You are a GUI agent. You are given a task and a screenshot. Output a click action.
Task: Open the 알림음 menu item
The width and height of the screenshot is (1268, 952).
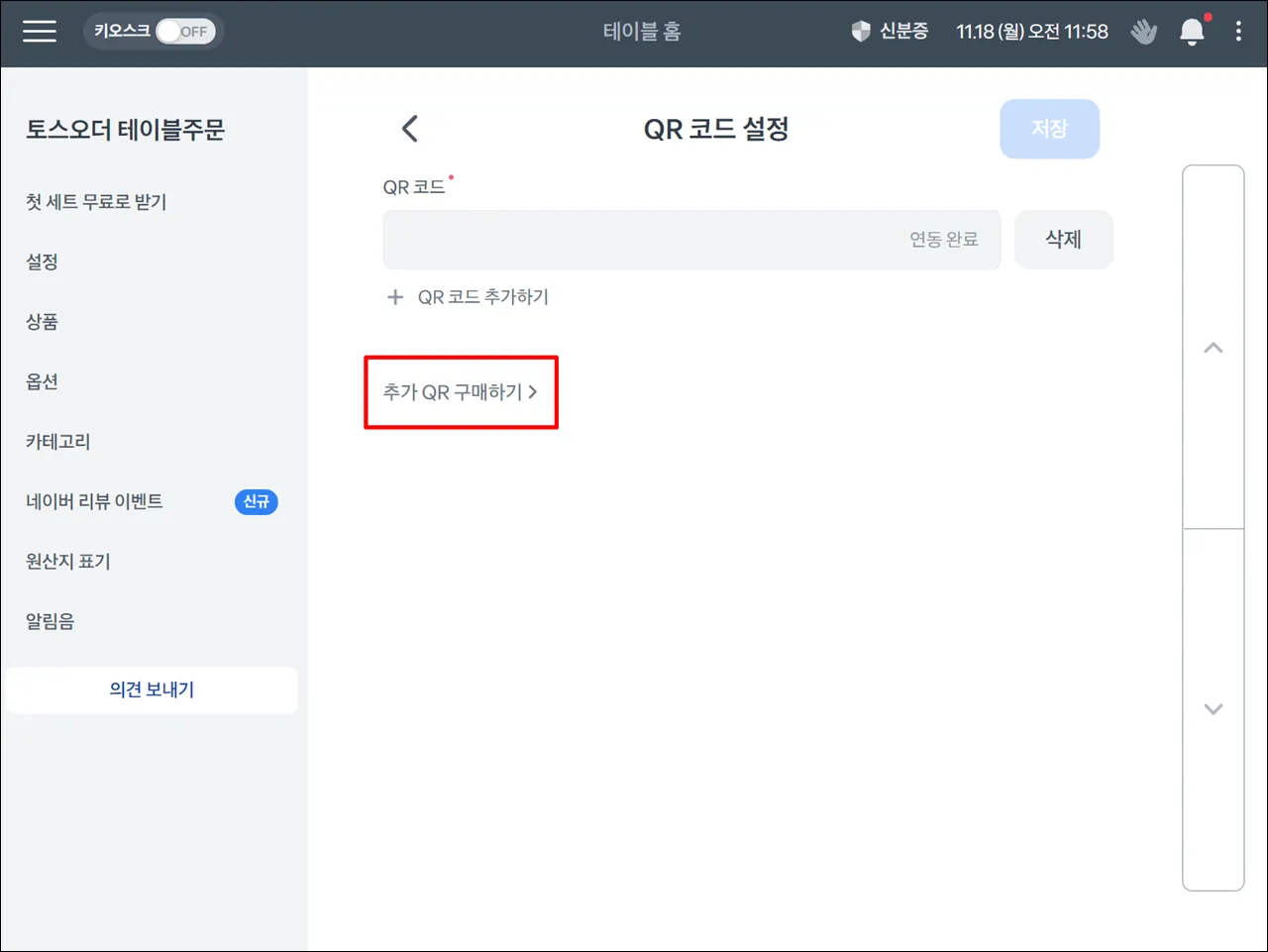tap(50, 621)
